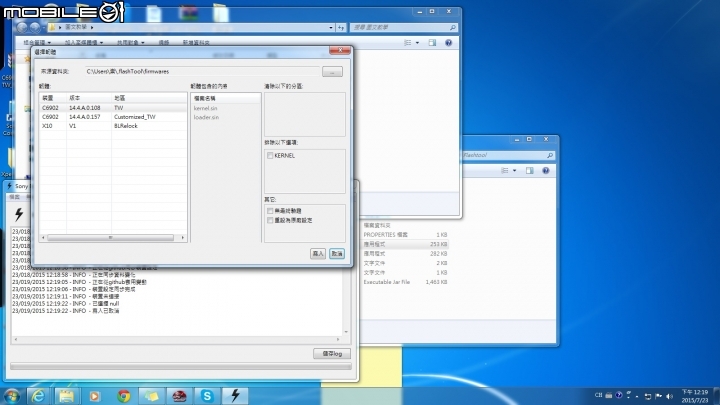Click the browse "..." button for source folder
Viewport: 720px width, 405px height.
(332, 72)
